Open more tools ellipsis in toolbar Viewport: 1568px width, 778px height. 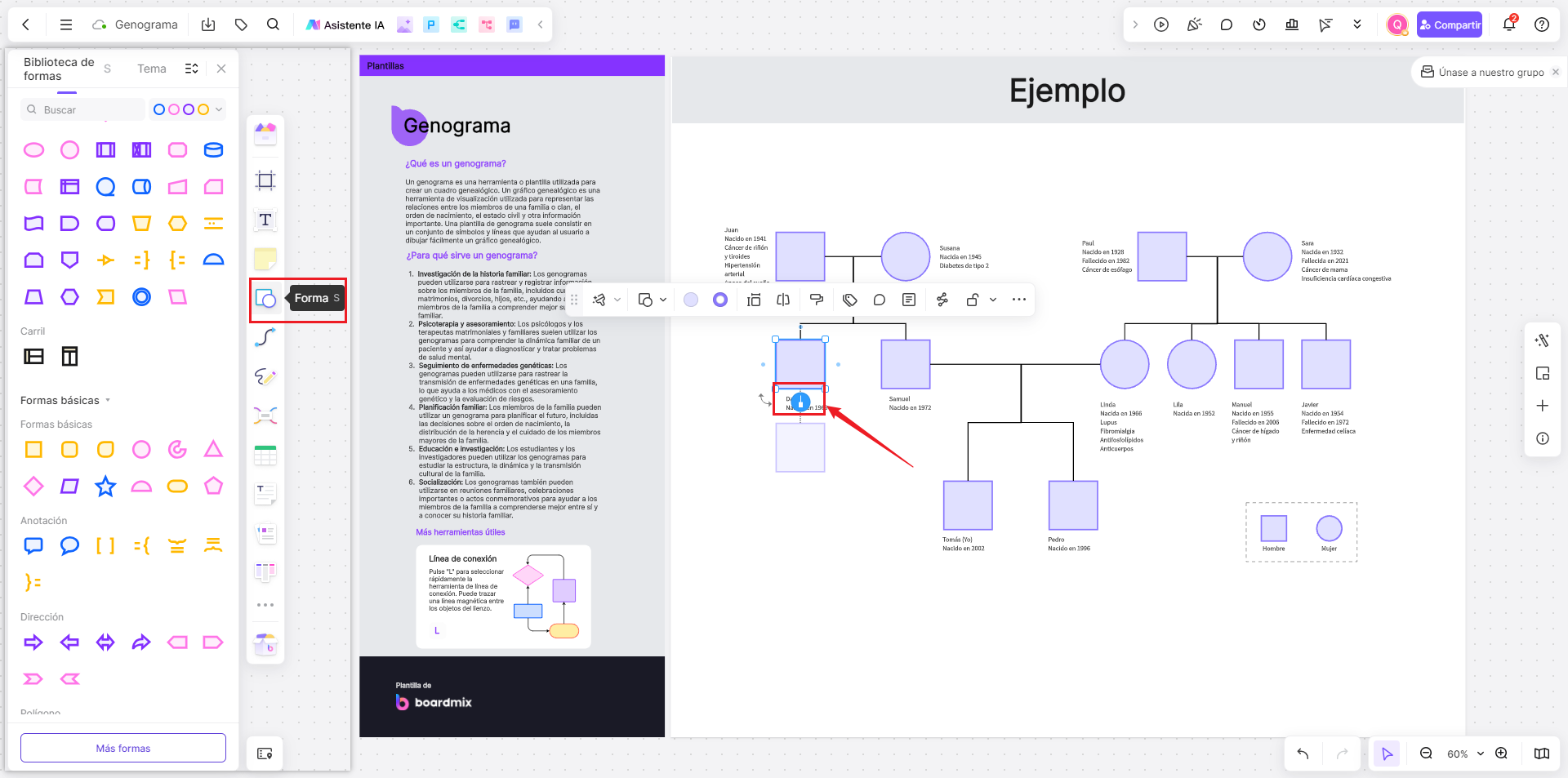(265, 605)
